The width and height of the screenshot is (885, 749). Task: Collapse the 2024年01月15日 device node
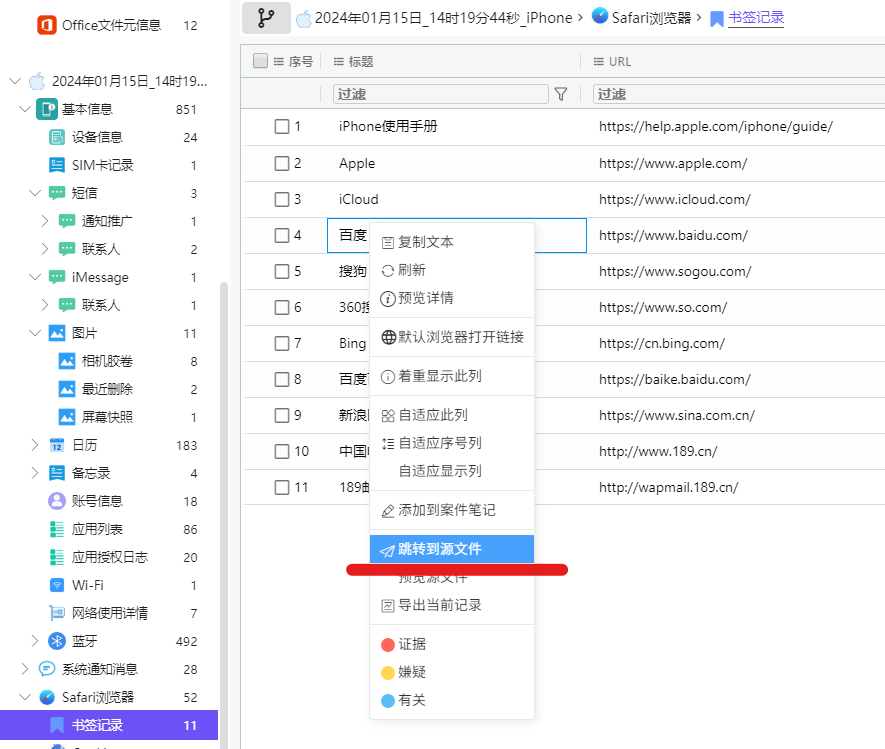pyautogui.click(x=15, y=81)
